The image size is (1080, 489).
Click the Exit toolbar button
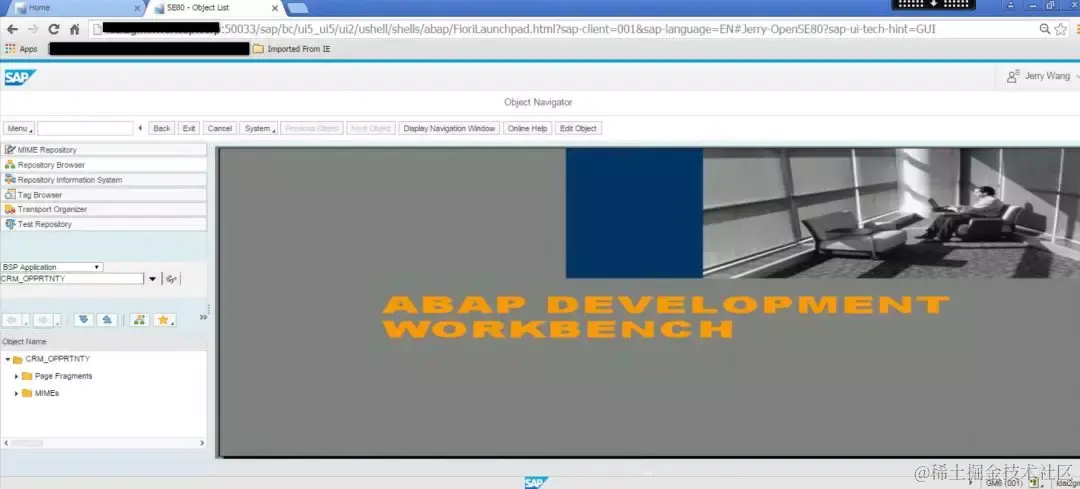189,128
